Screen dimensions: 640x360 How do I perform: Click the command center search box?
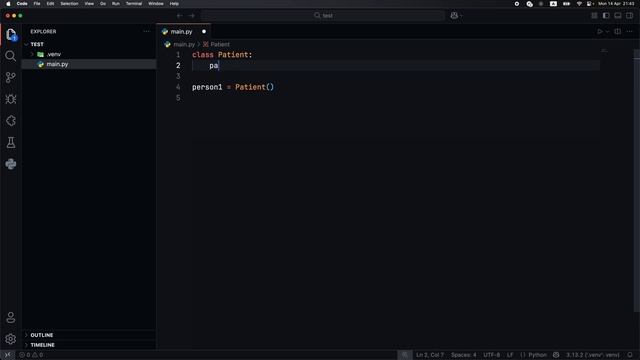point(323,16)
